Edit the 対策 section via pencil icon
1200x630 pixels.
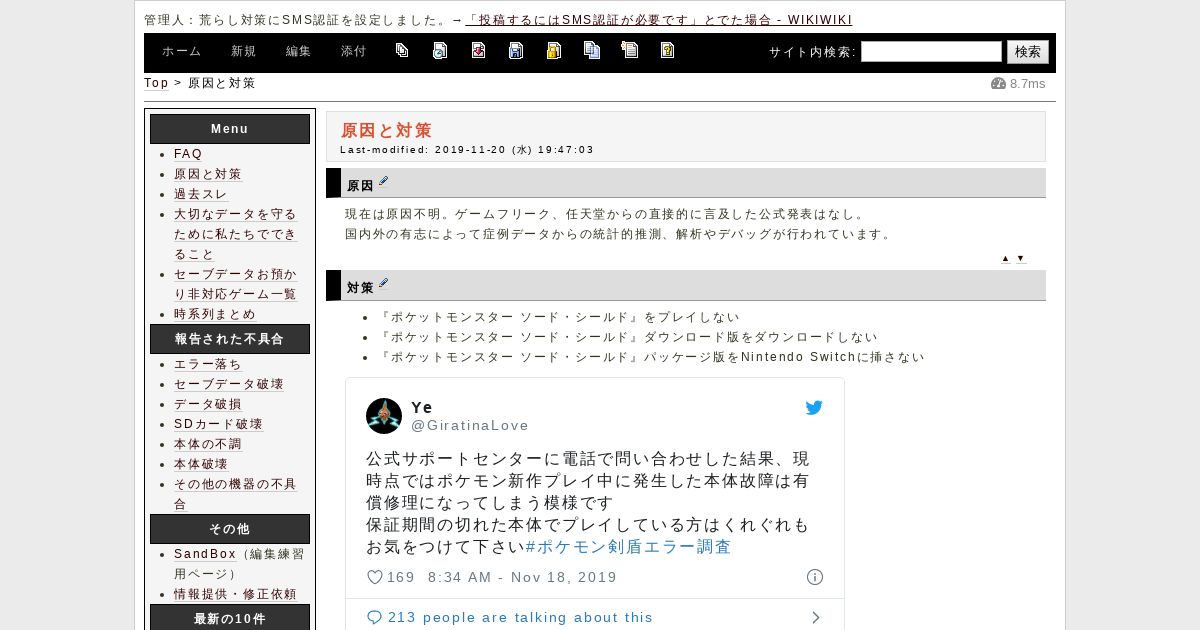coord(383,284)
